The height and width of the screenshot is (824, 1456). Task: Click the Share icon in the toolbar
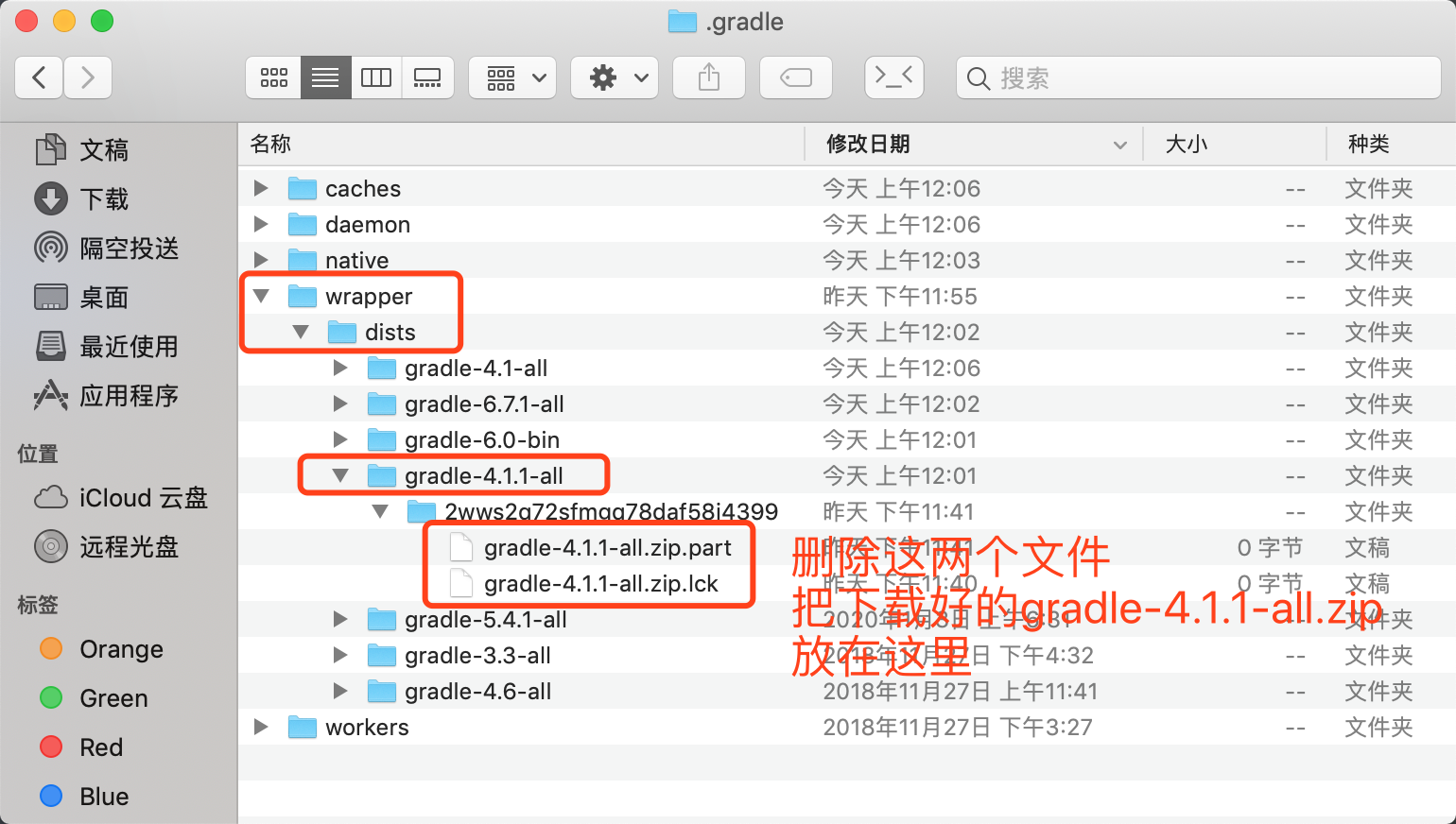point(708,77)
